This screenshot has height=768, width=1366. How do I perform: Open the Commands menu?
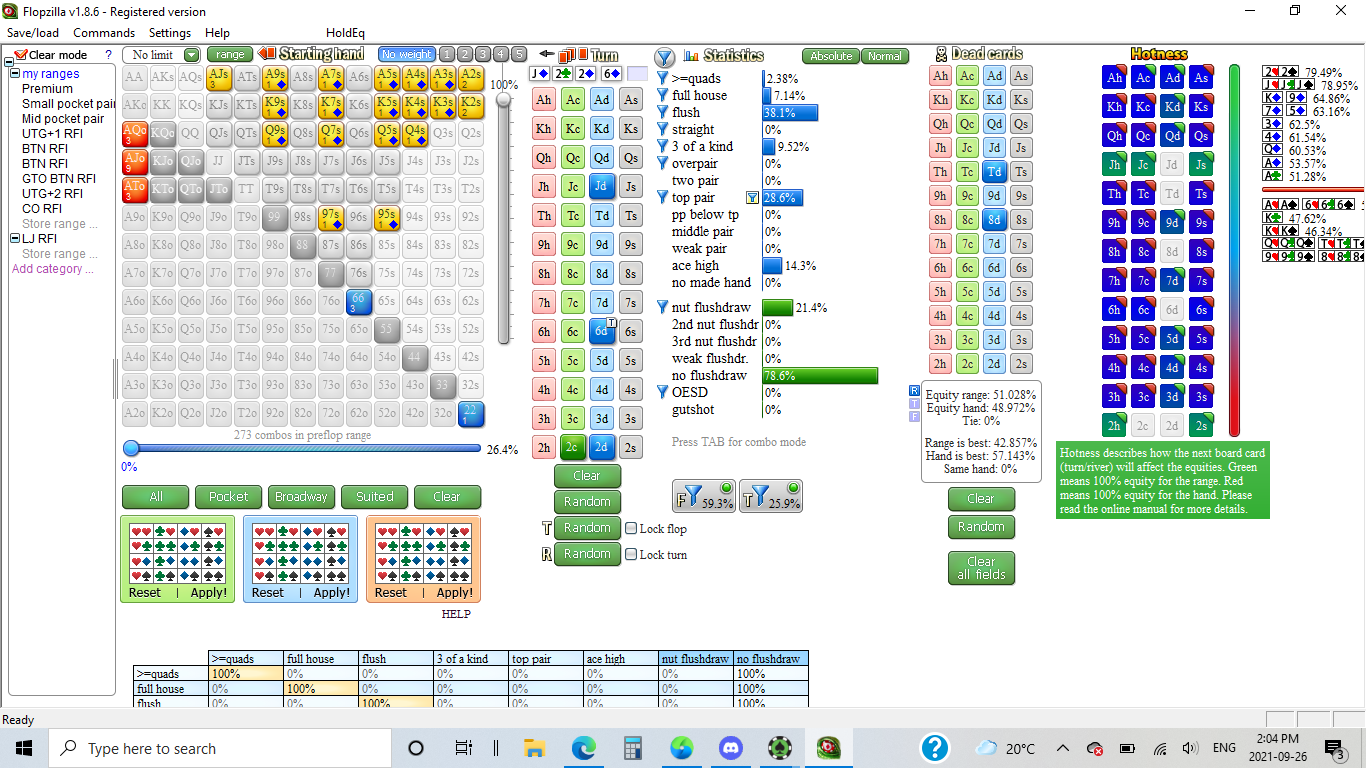coord(104,33)
